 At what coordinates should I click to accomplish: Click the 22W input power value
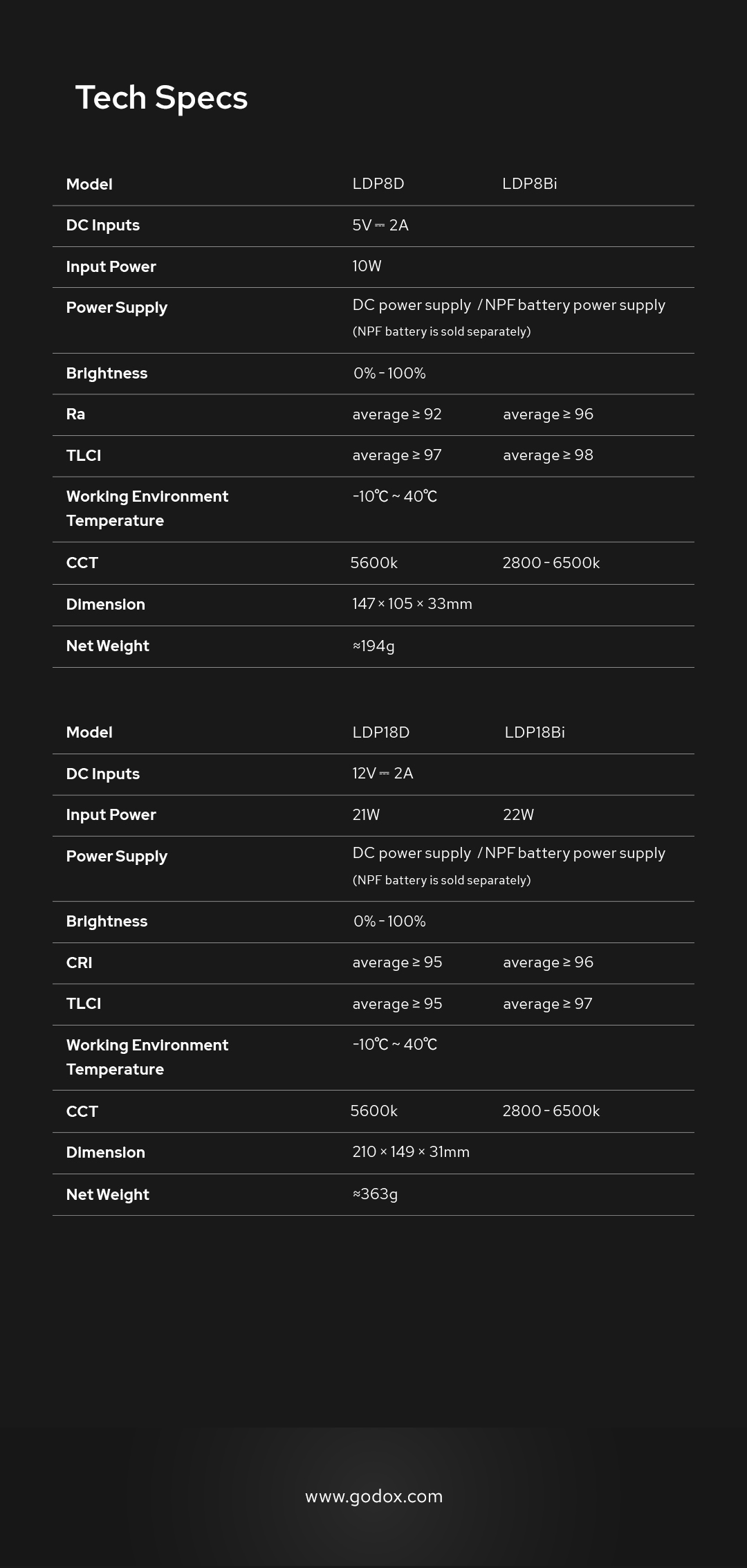pyautogui.click(x=518, y=814)
